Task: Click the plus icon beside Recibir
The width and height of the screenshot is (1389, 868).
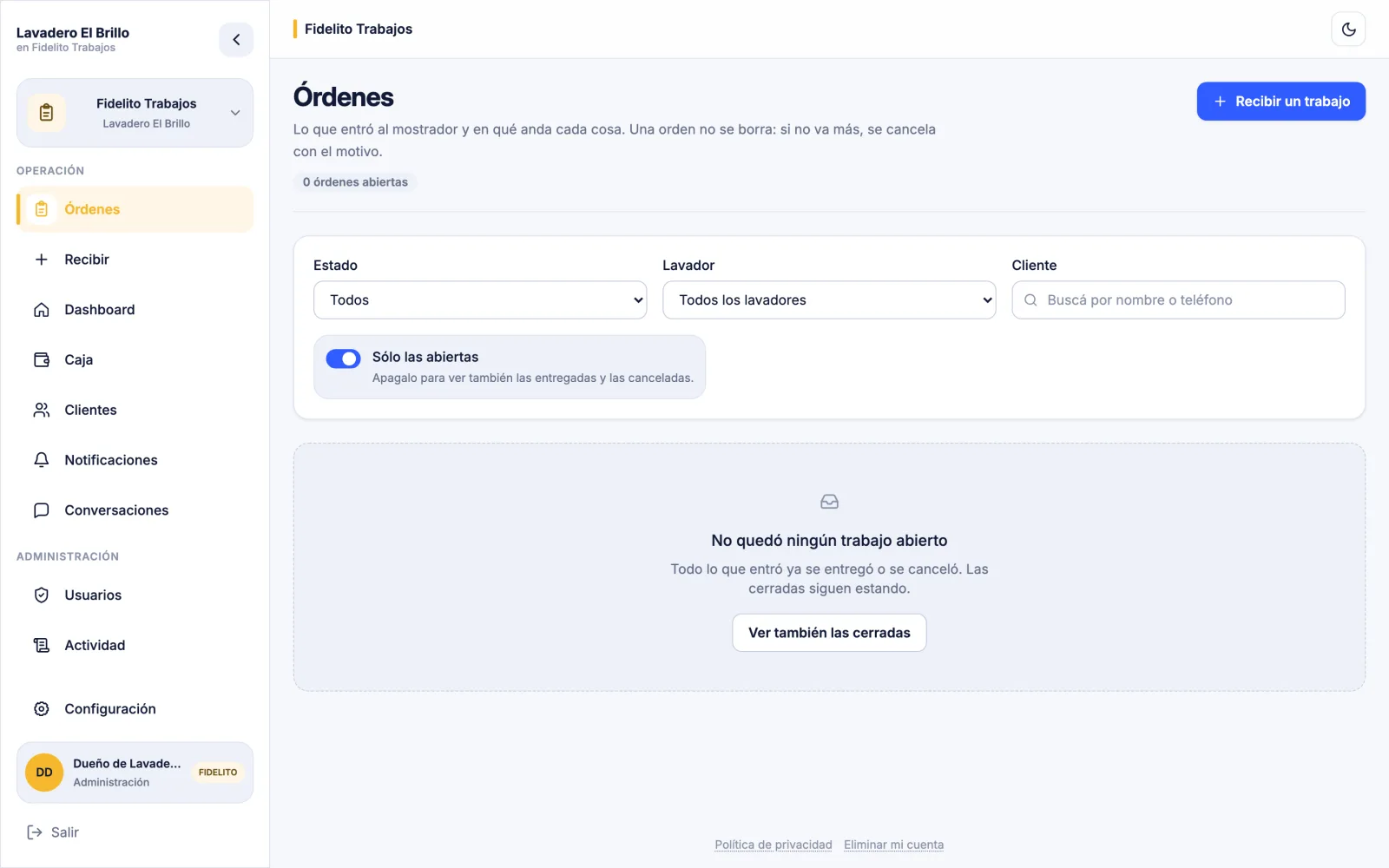Action: click(x=42, y=260)
